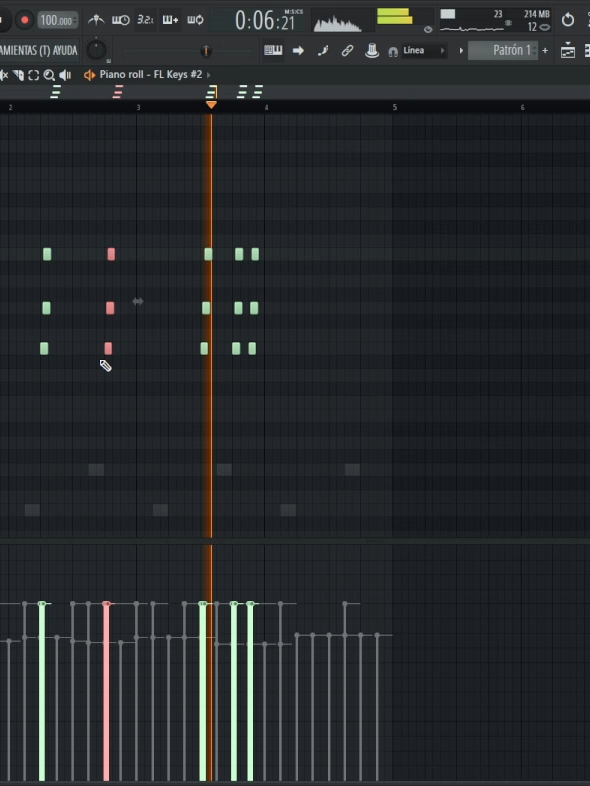Toggle wait for input before playing
590x786 pixels.
tap(120, 20)
